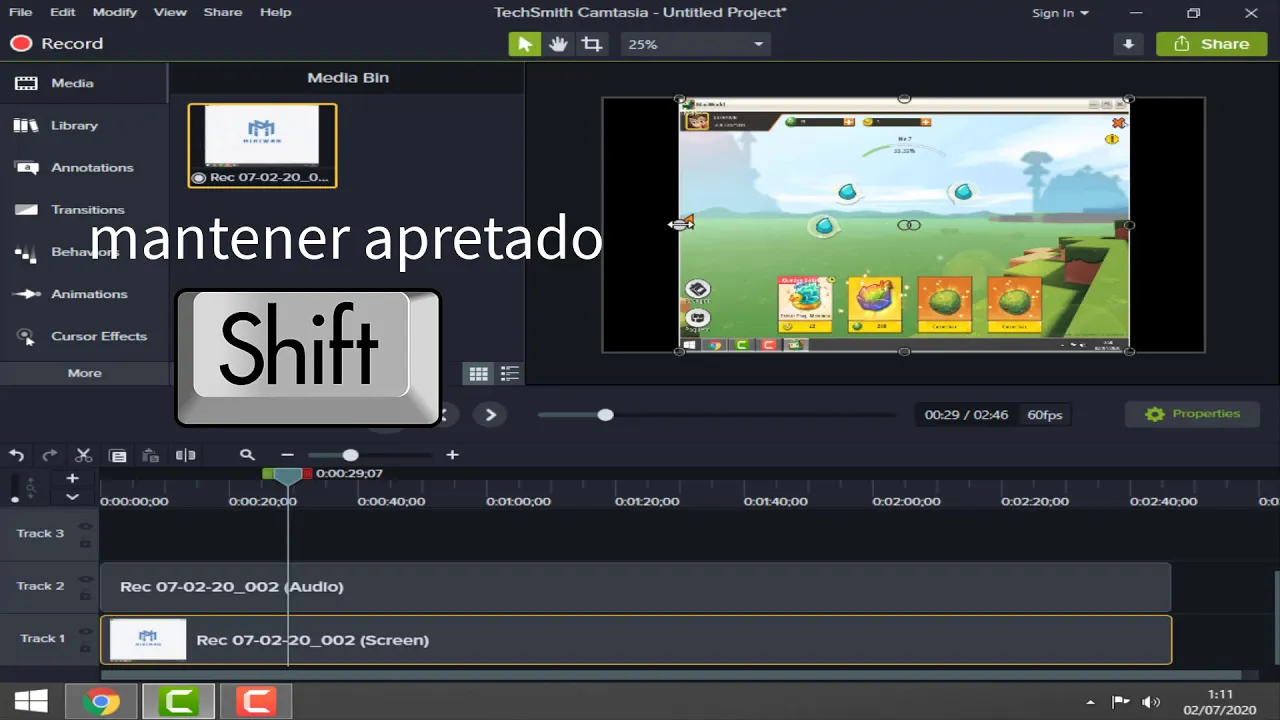
Task: Open the canvas zoom 25% dropdown
Action: (695, 44)
